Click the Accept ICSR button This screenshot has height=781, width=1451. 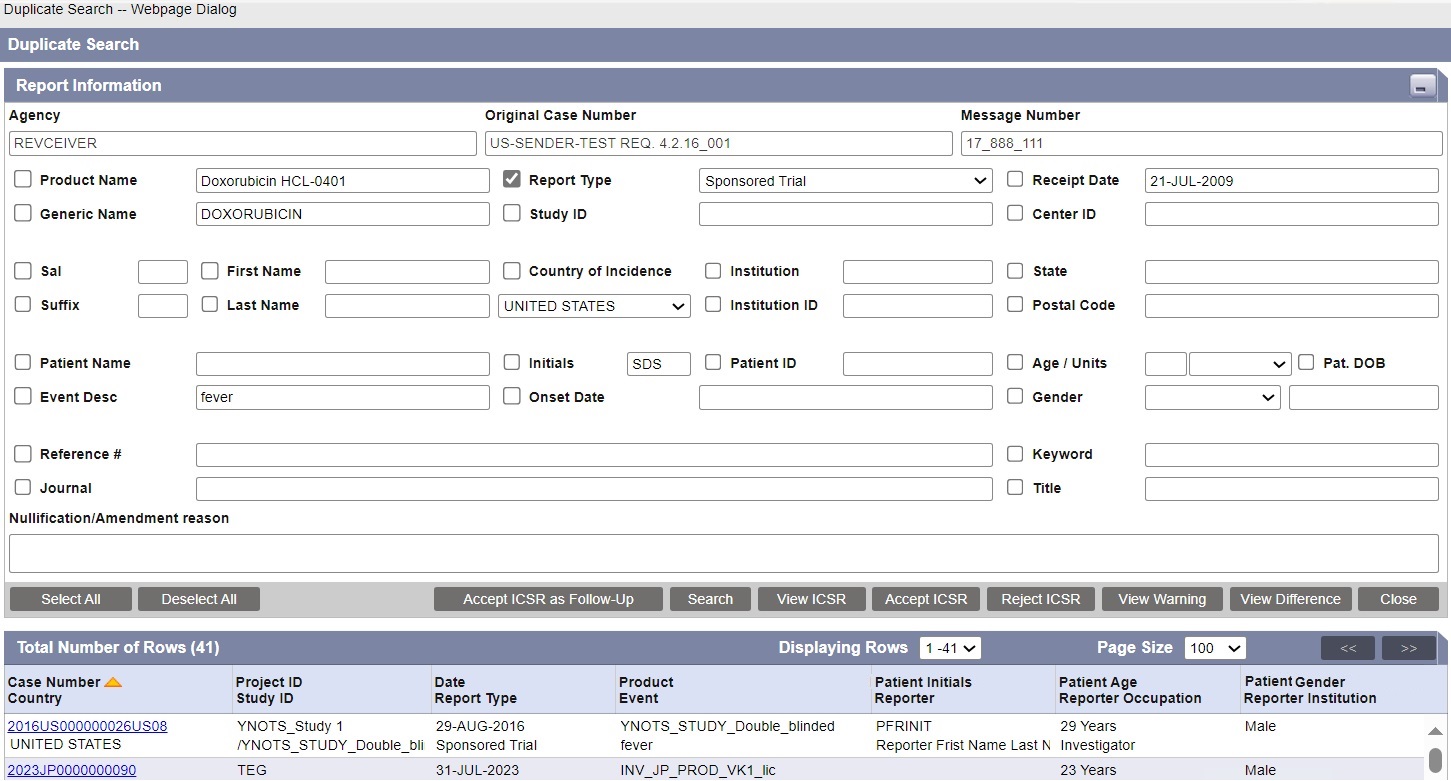[x=926, y=599]
